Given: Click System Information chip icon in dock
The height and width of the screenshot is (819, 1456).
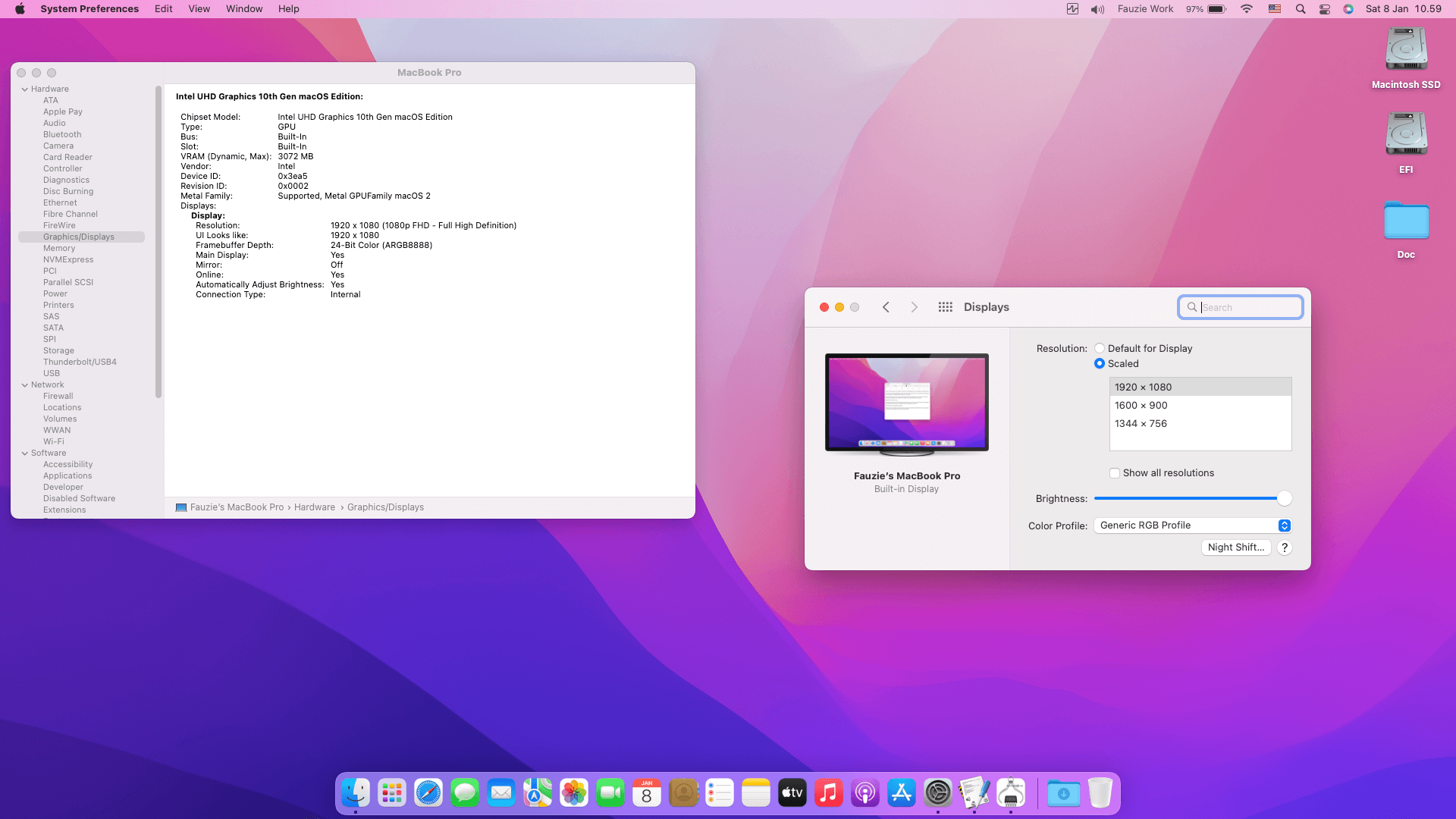Looking at the screenshot, I should click(x=1011, y=793).
